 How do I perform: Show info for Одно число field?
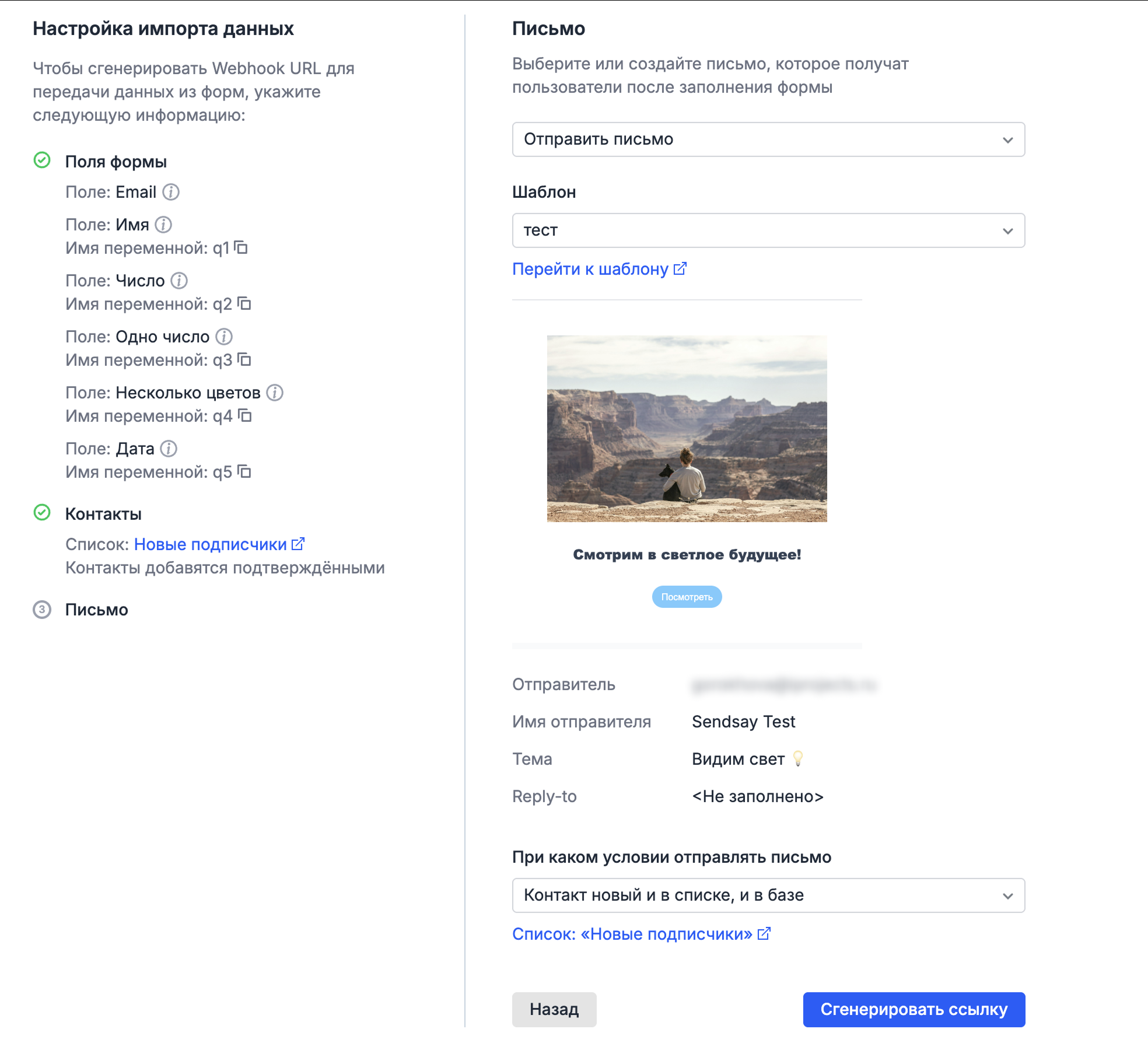[224, 337]
